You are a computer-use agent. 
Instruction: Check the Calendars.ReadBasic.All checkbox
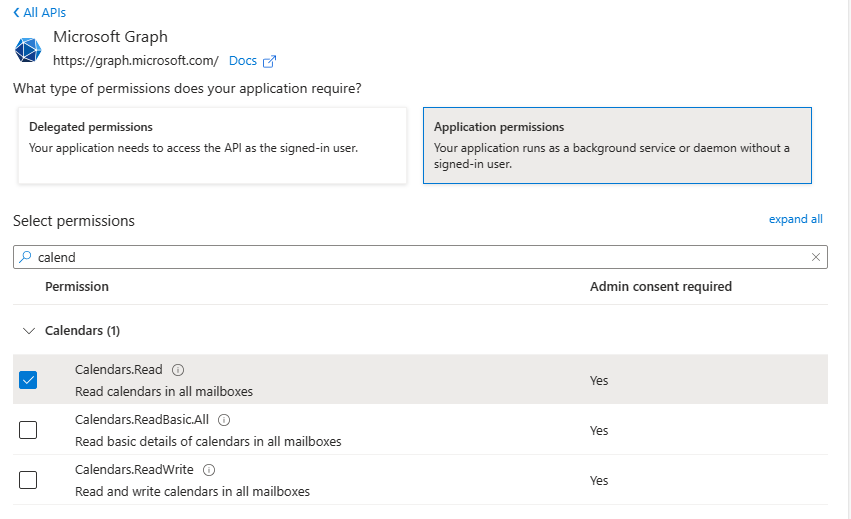tap(28, 430)
